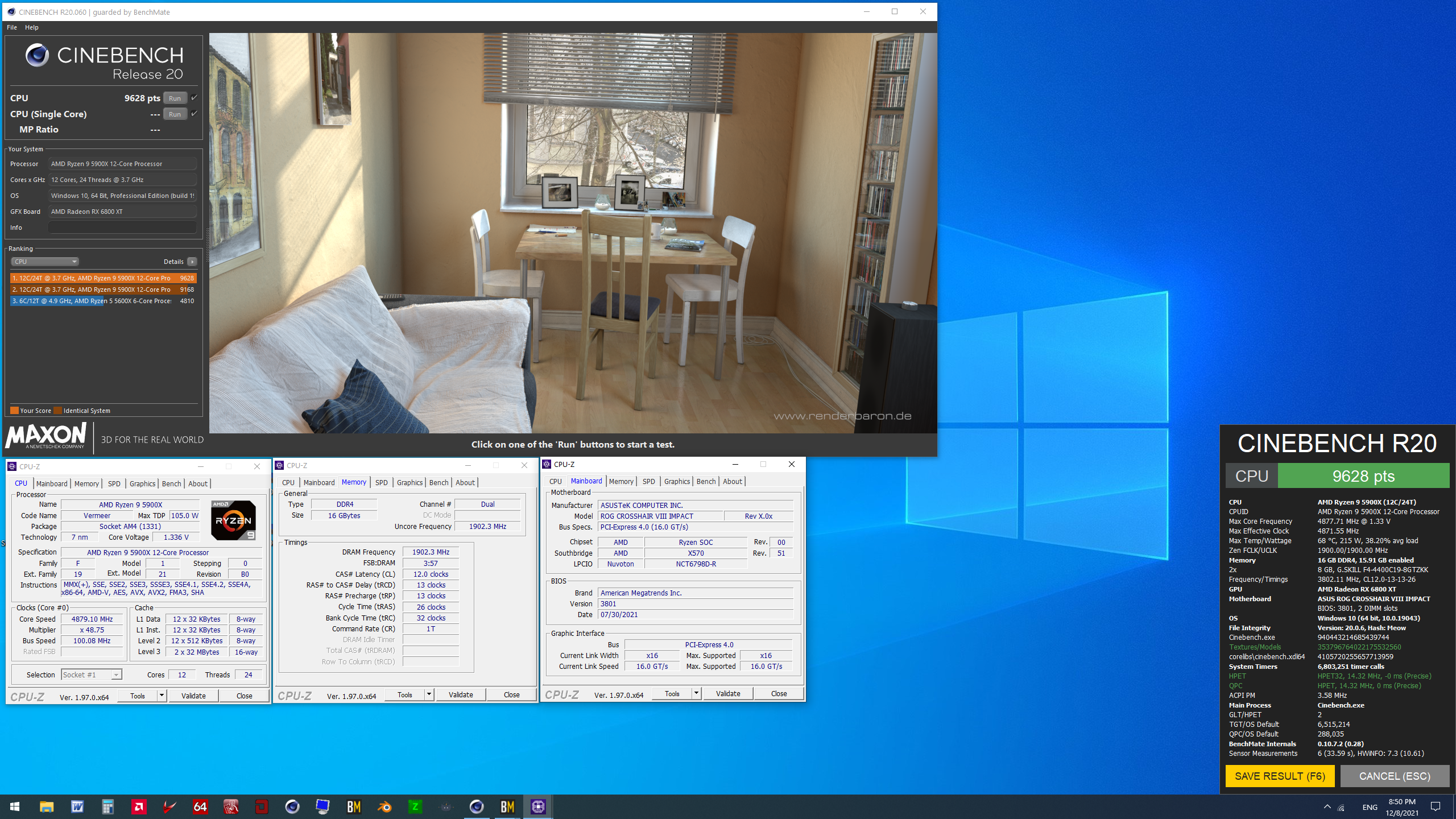
Task: Open the notification center icon
Action: point(1436,806)
